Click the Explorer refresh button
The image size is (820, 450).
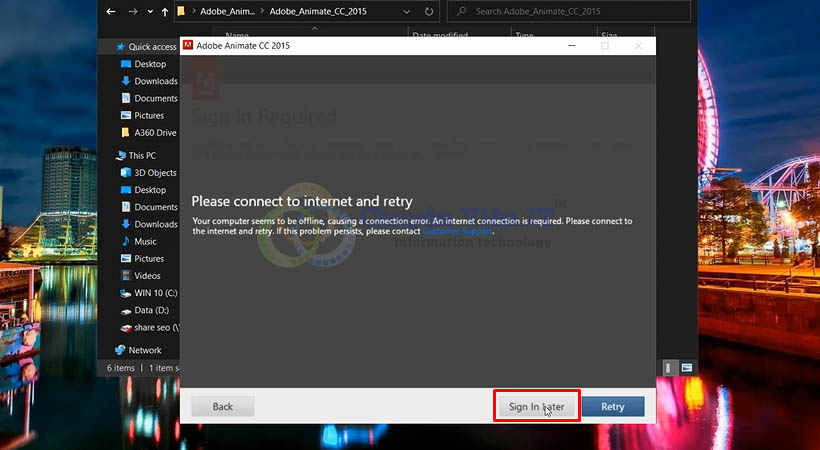coord(428,13)
